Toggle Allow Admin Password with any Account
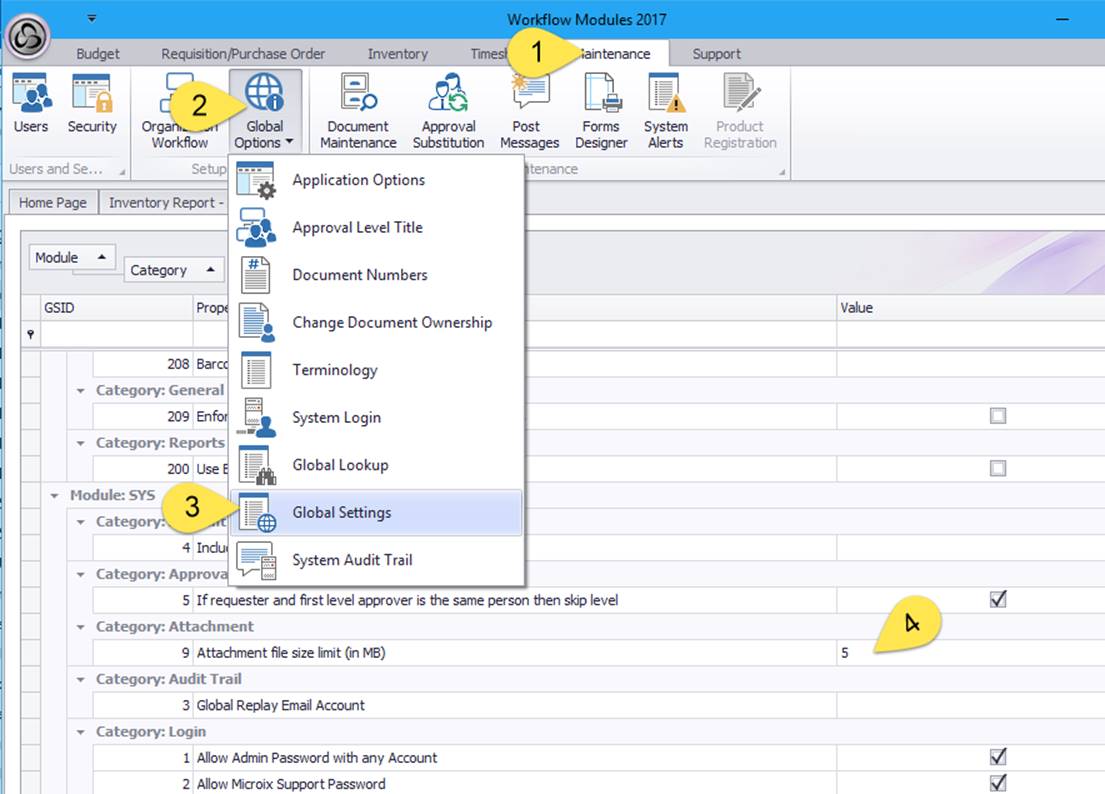 [x=997, y=757]
